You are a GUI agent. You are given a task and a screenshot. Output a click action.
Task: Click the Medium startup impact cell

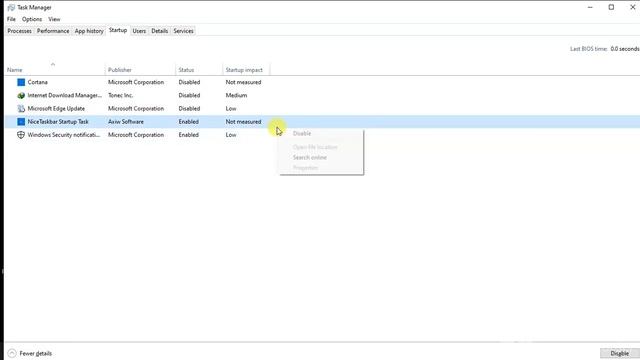(x=236, y=95)
